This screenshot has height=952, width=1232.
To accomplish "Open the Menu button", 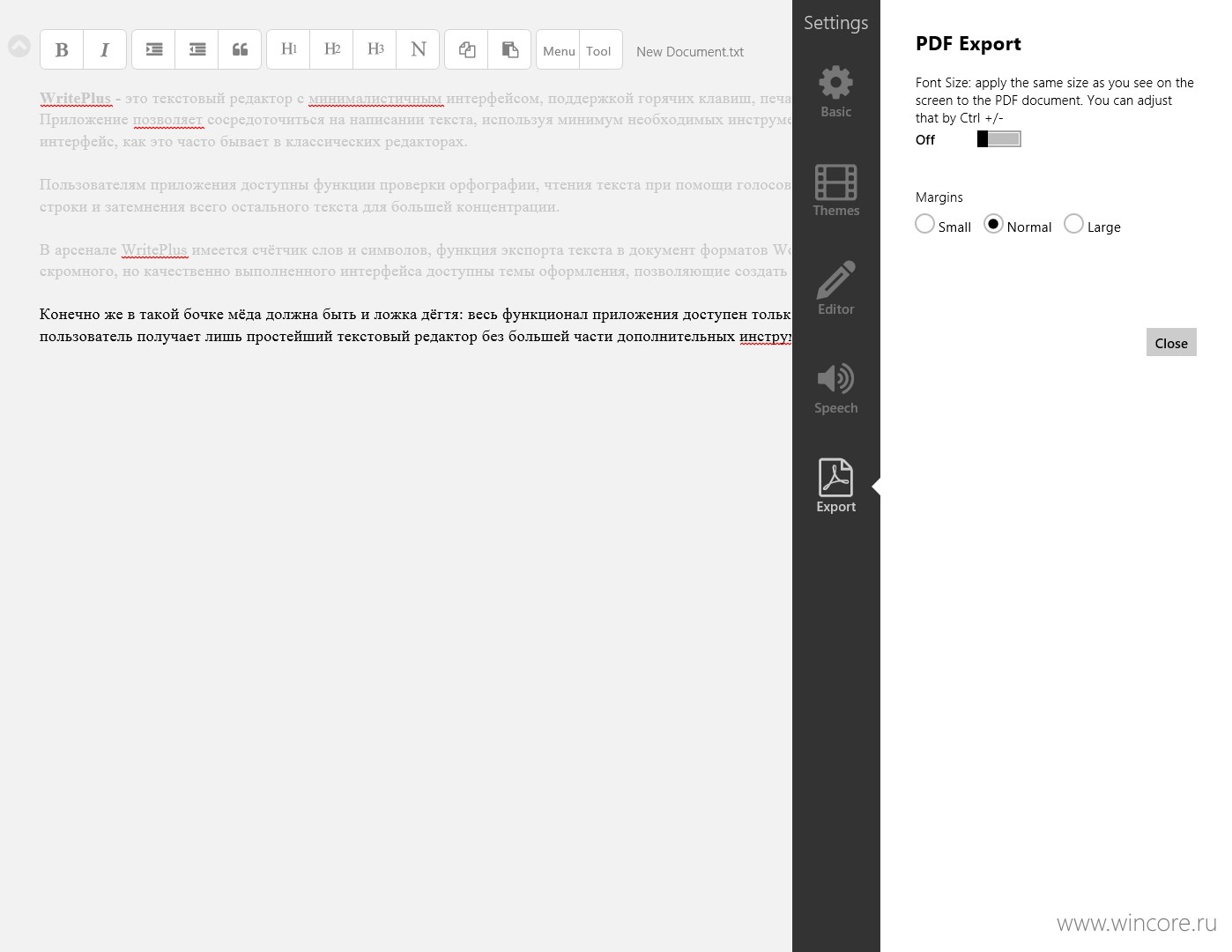I will [559, 50].
